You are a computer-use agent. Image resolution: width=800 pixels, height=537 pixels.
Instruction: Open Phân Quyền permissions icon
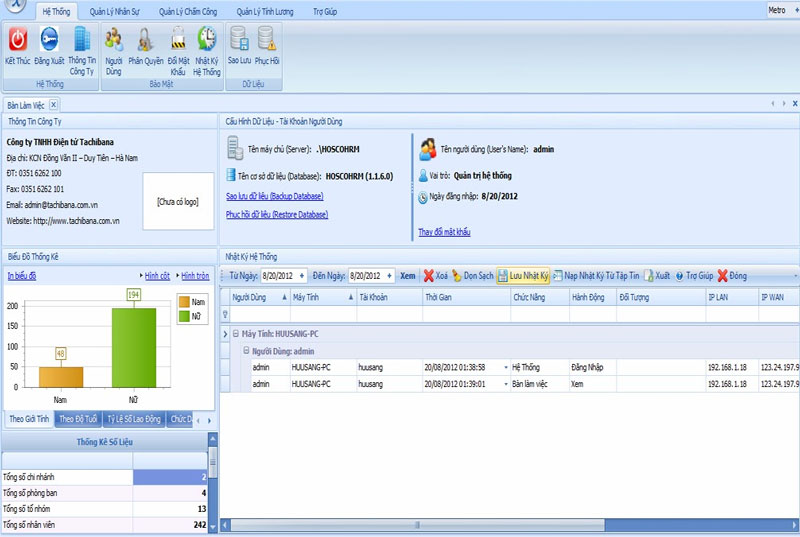tap(146, 39)
